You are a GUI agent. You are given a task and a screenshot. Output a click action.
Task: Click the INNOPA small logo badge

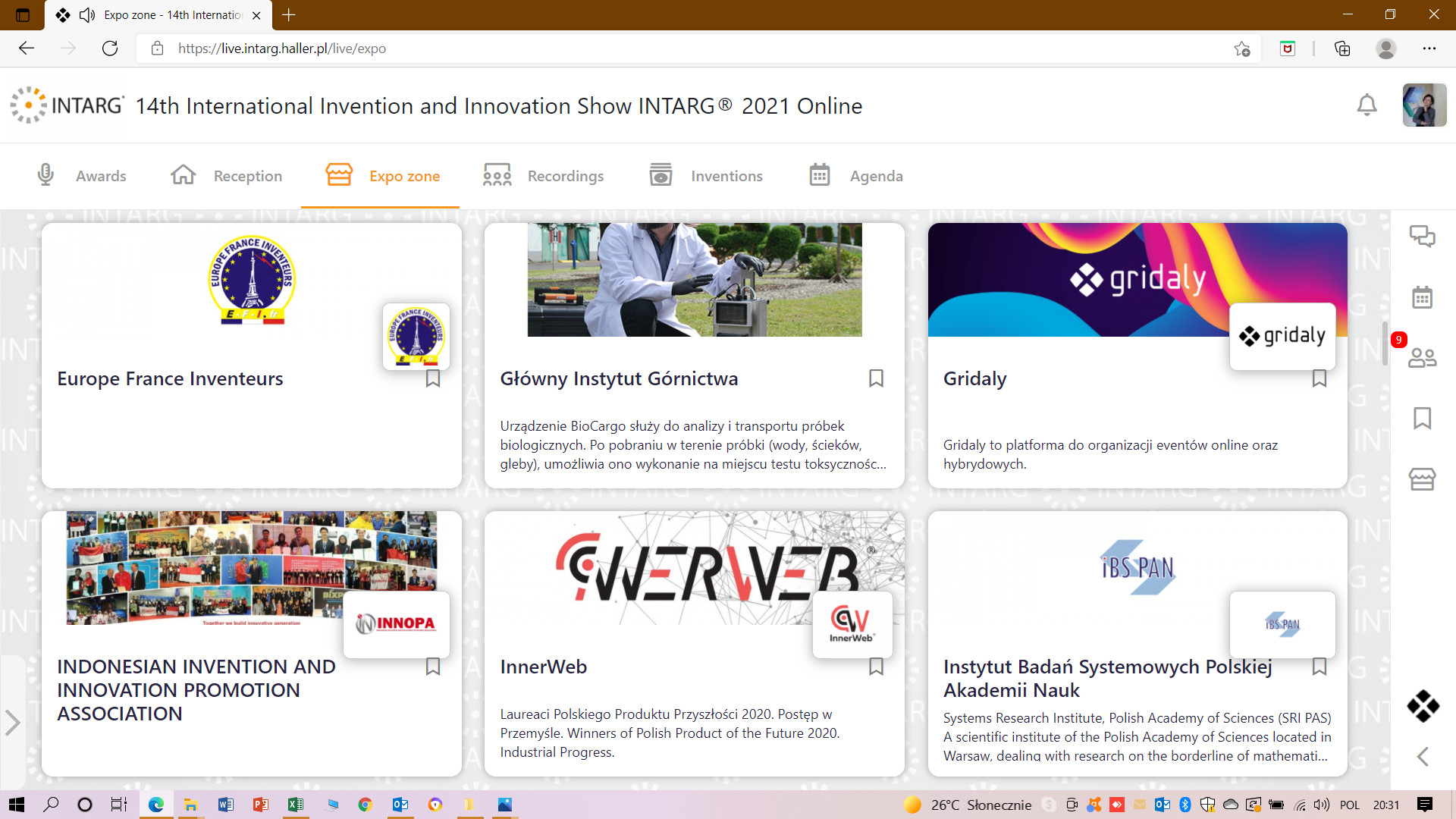pyautogui.click(x=396, y=624)
